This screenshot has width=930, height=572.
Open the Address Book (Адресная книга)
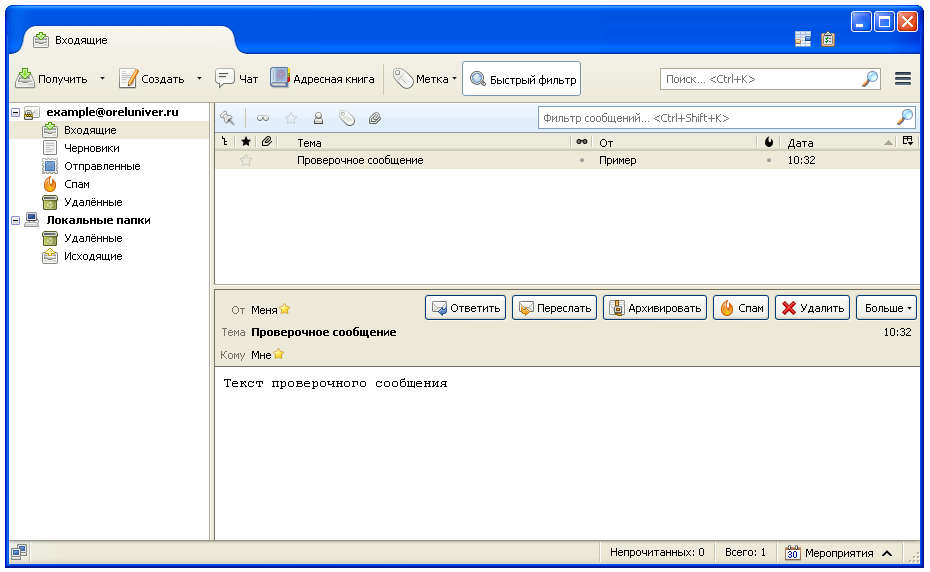click(x=322, y=79)
